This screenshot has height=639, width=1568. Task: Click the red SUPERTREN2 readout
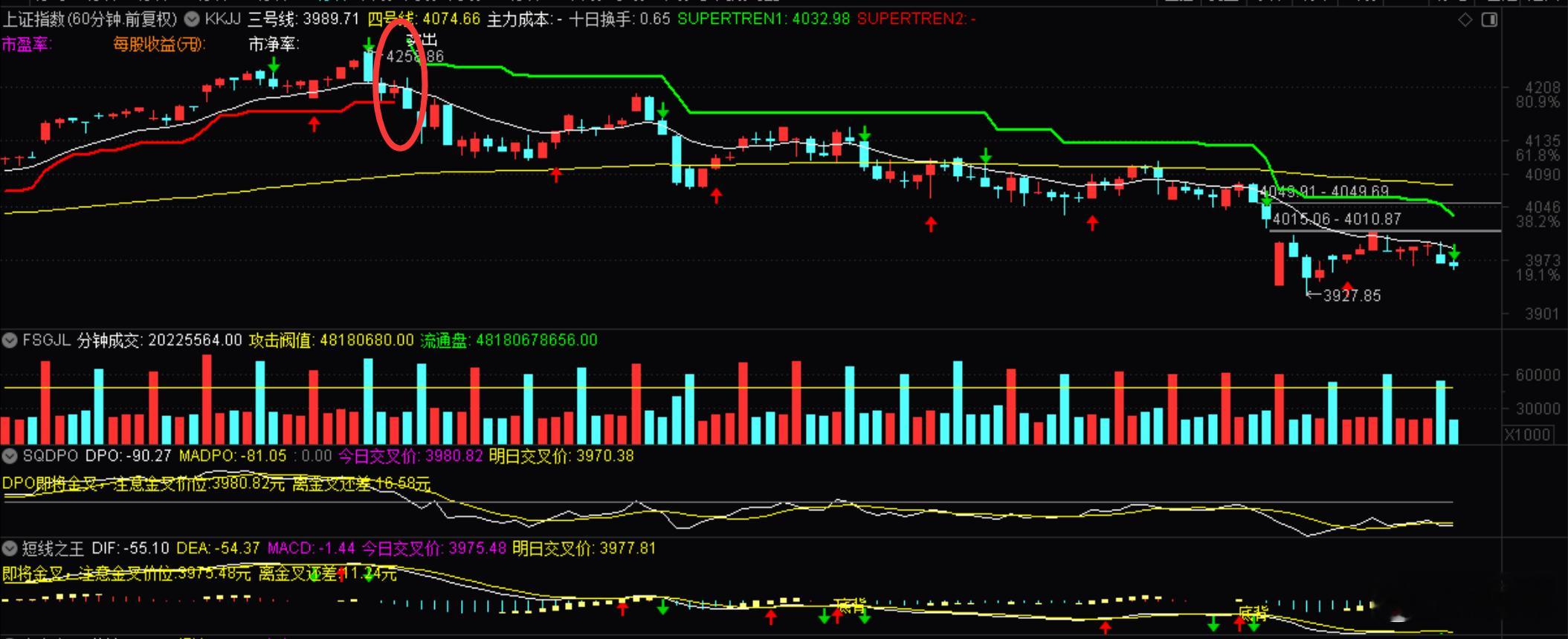coord(917,19)
